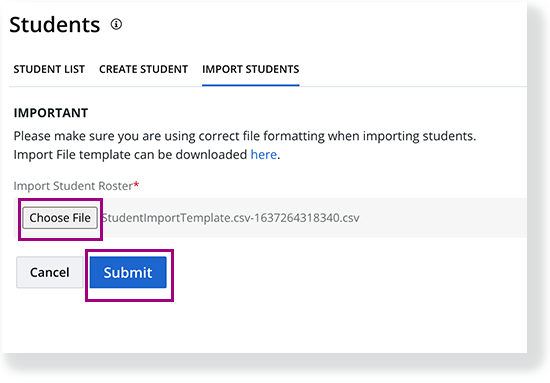The width and height of the screenshot is (550, 383).
Task: Click the file formatting instruction sentence
Action: [245, 136]
